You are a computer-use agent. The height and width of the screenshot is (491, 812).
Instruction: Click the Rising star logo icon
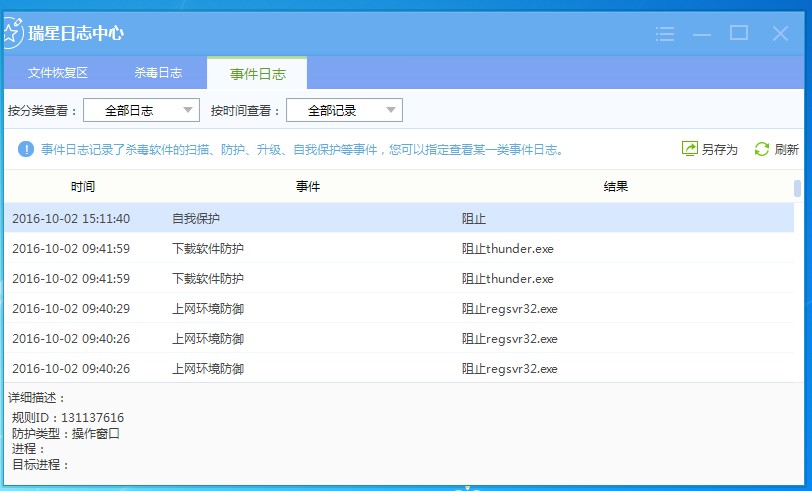pos(12,33)
